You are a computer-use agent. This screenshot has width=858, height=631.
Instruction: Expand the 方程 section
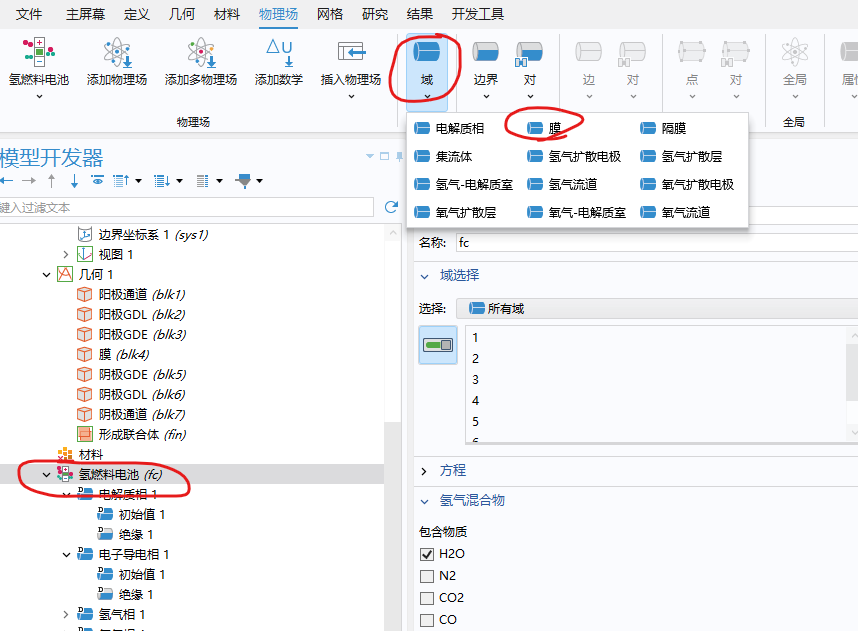coord(425,471)
